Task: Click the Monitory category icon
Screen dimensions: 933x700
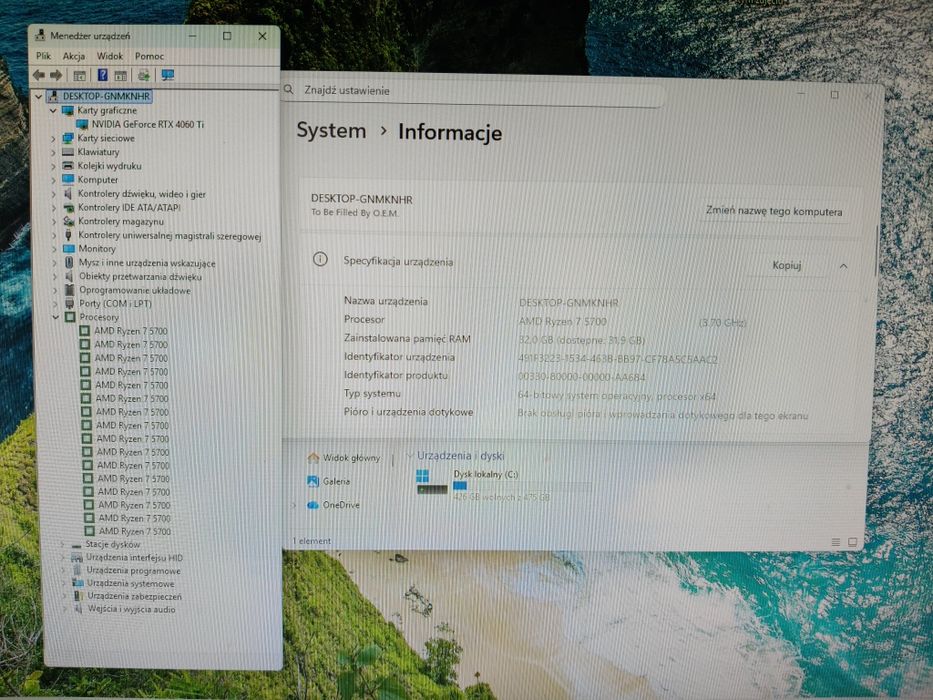Action: tap(69, 248)
